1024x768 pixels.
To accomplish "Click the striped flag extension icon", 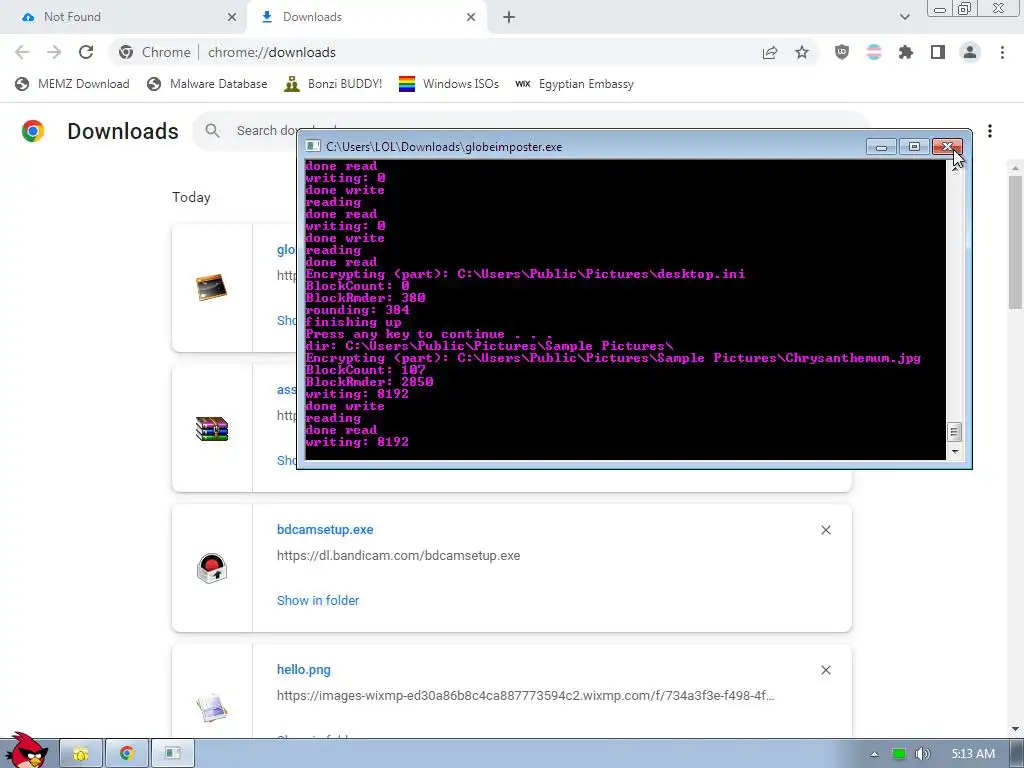I will 874,52.
